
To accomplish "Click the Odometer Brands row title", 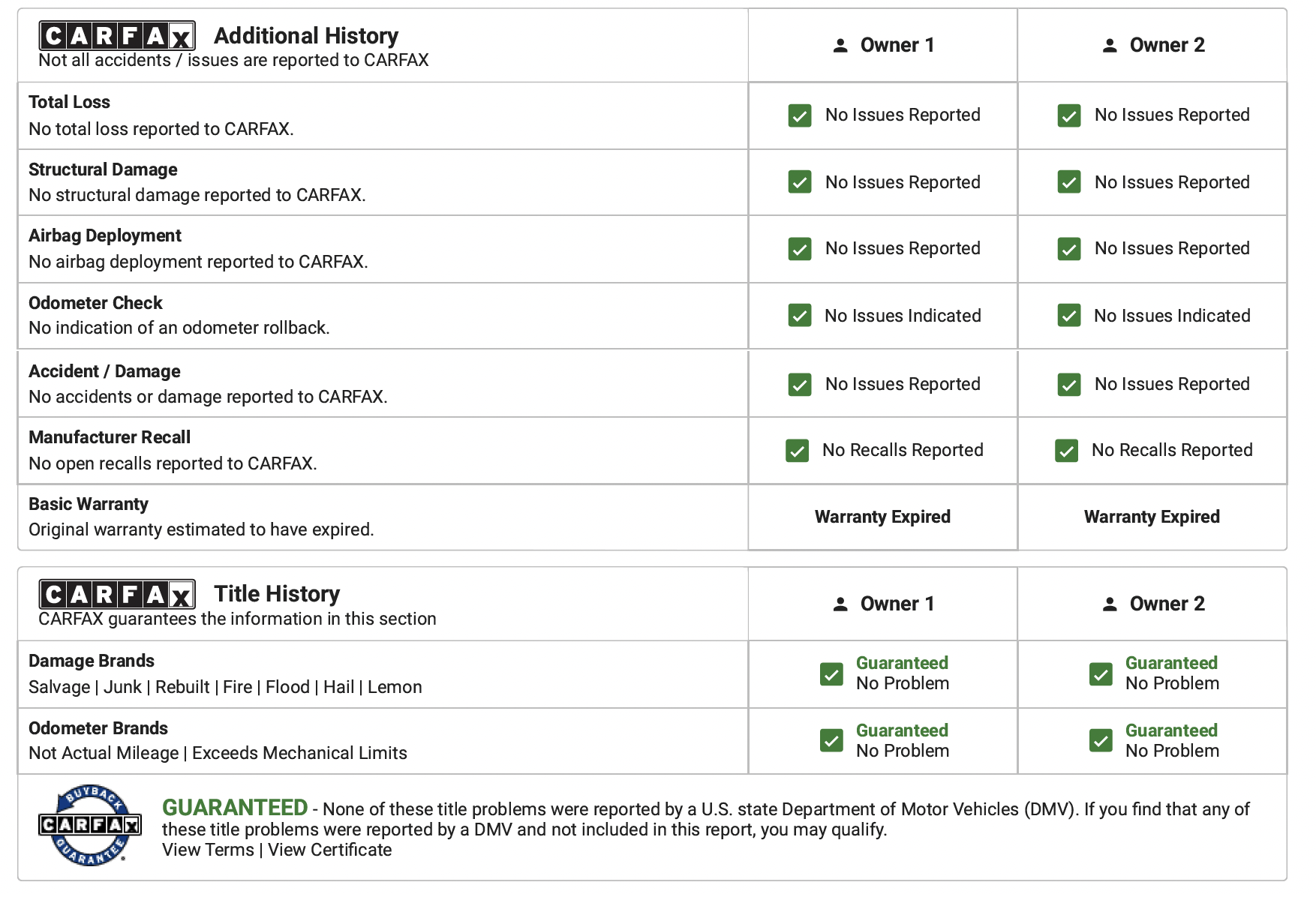I will 98,728.
